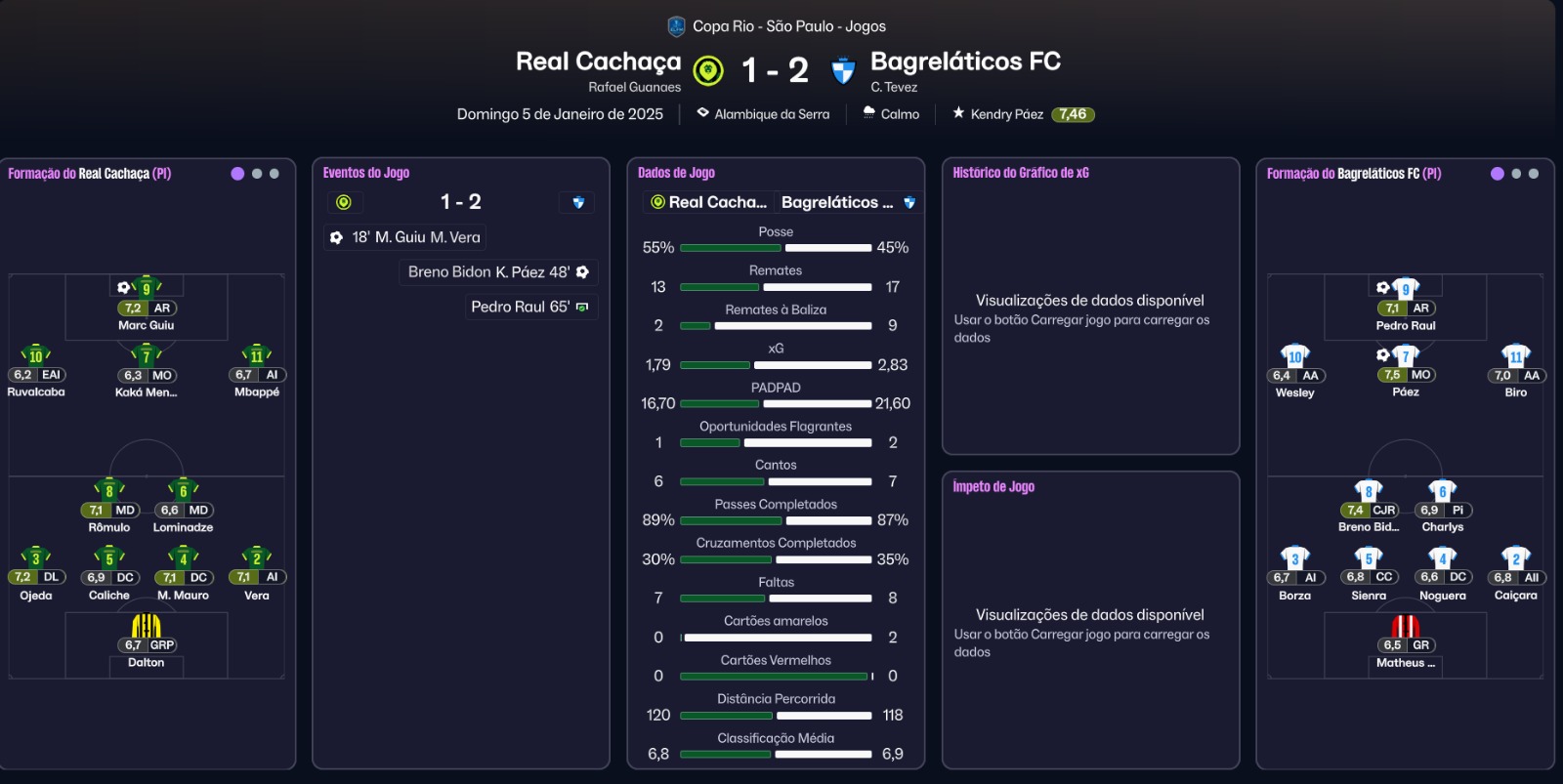Switch to Real Cachaça tab in Dados de Jogo
1563x784 pixels.
tap(709, 202)
